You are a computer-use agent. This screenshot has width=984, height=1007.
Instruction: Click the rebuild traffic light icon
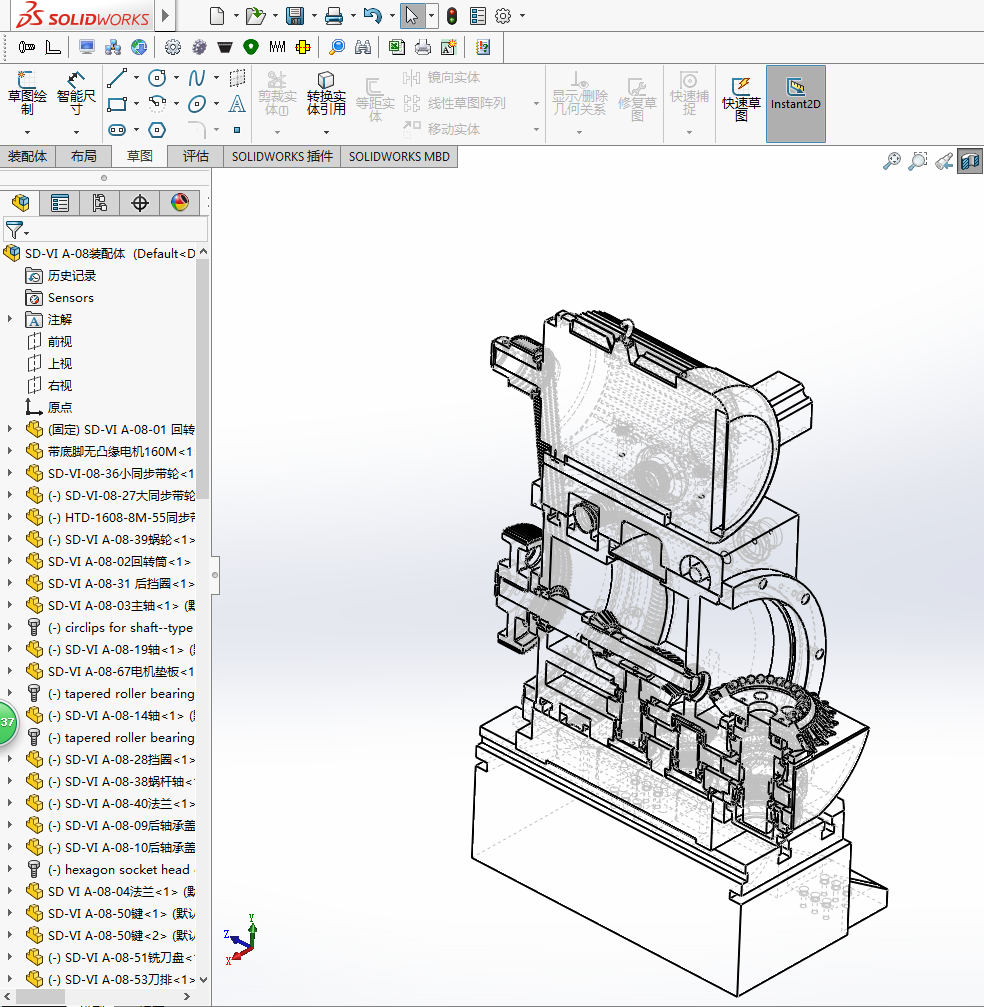pos(452,16)
